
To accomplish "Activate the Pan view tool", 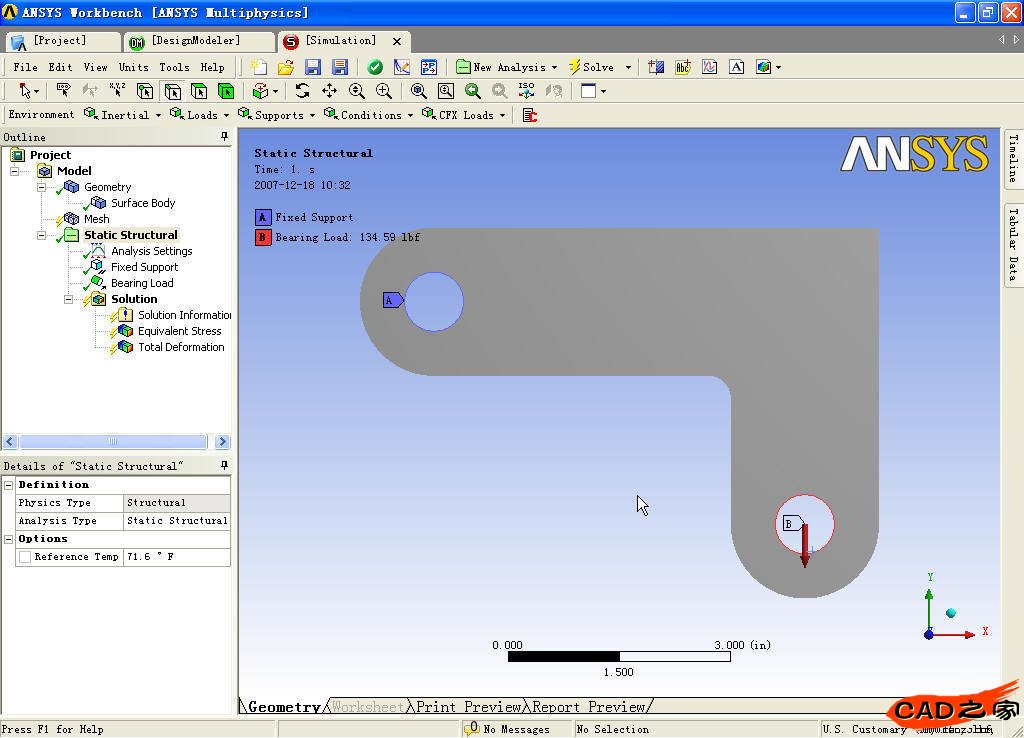I will 329,91.
